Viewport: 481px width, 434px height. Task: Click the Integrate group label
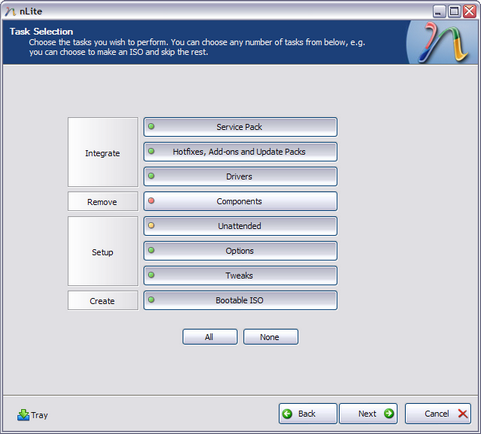[x=103, y=152]
